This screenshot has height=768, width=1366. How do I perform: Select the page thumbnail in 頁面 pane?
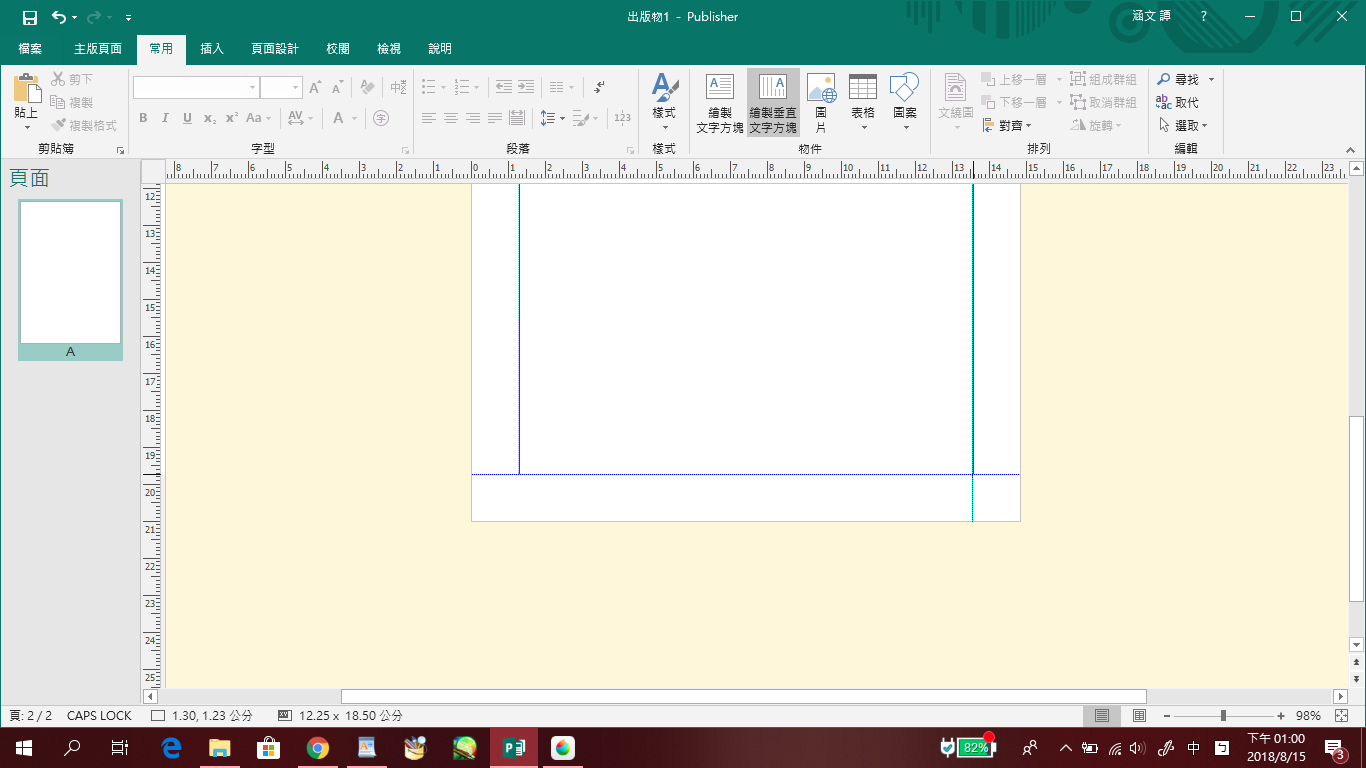pos(70,272)
